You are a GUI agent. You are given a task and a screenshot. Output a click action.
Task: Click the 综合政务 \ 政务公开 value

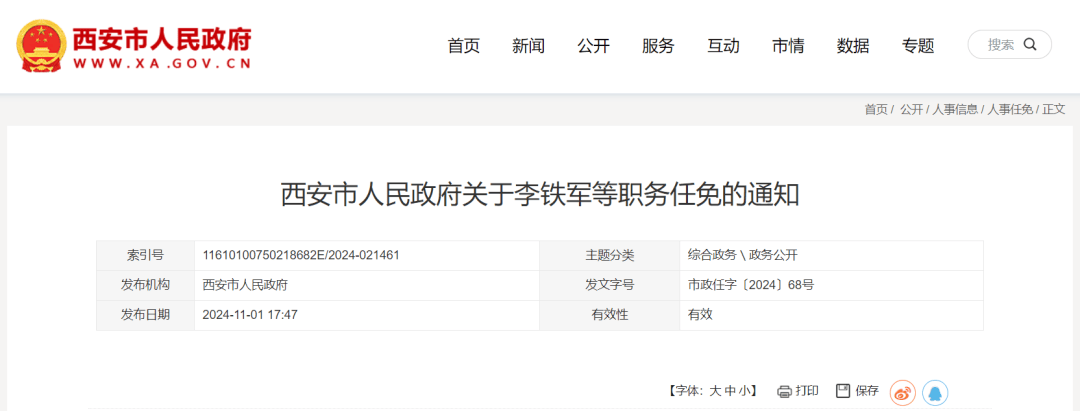coord(742,255)
